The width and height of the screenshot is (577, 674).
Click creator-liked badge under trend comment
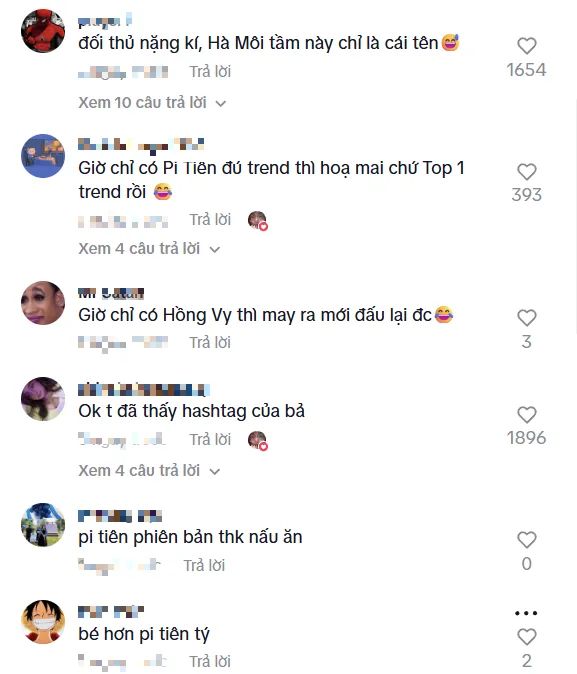(258, 221)
